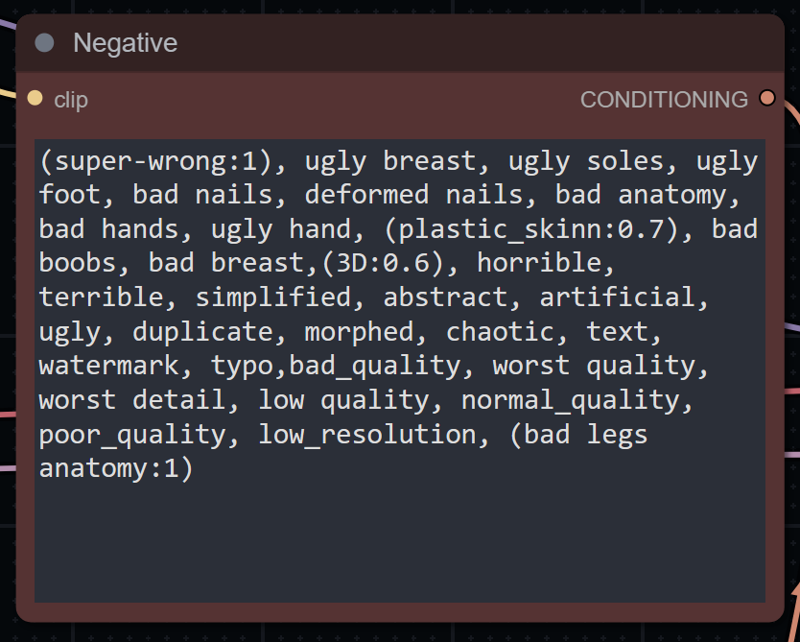Click "low_resolution" in the prompt text
Image resolution: width=800 pixels, height=642 pixels.
pyautogui.click(x=367, y=435)
